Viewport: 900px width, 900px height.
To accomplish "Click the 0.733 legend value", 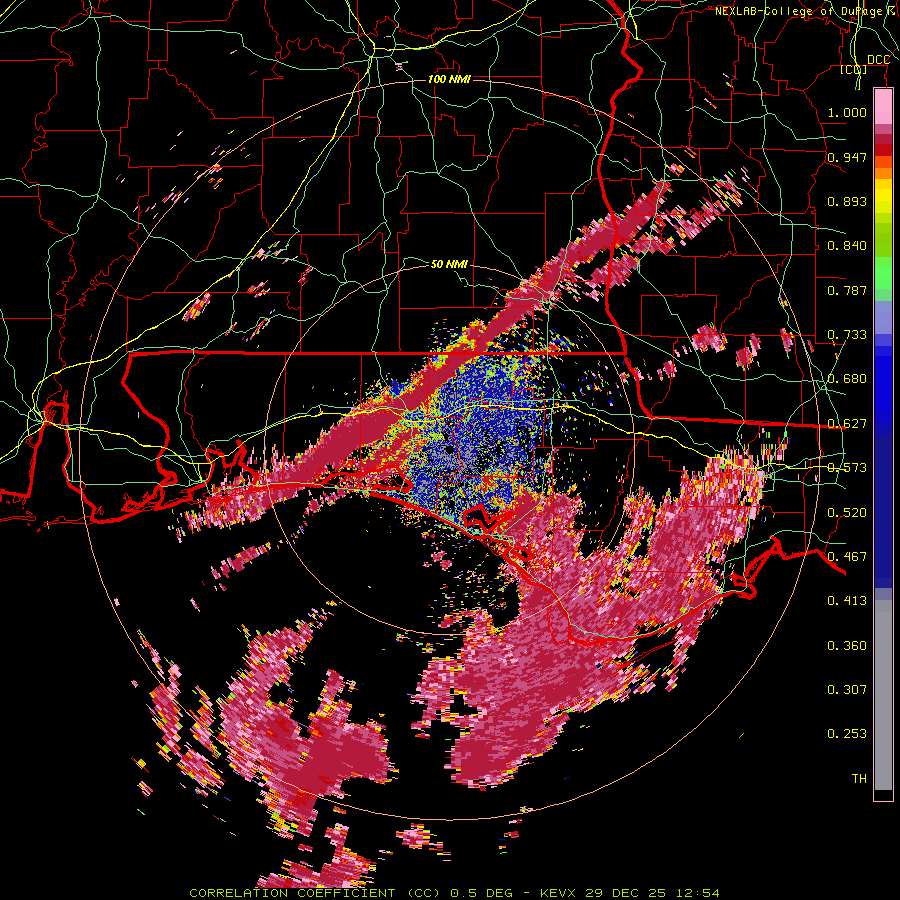I will (x=847, y=335).
